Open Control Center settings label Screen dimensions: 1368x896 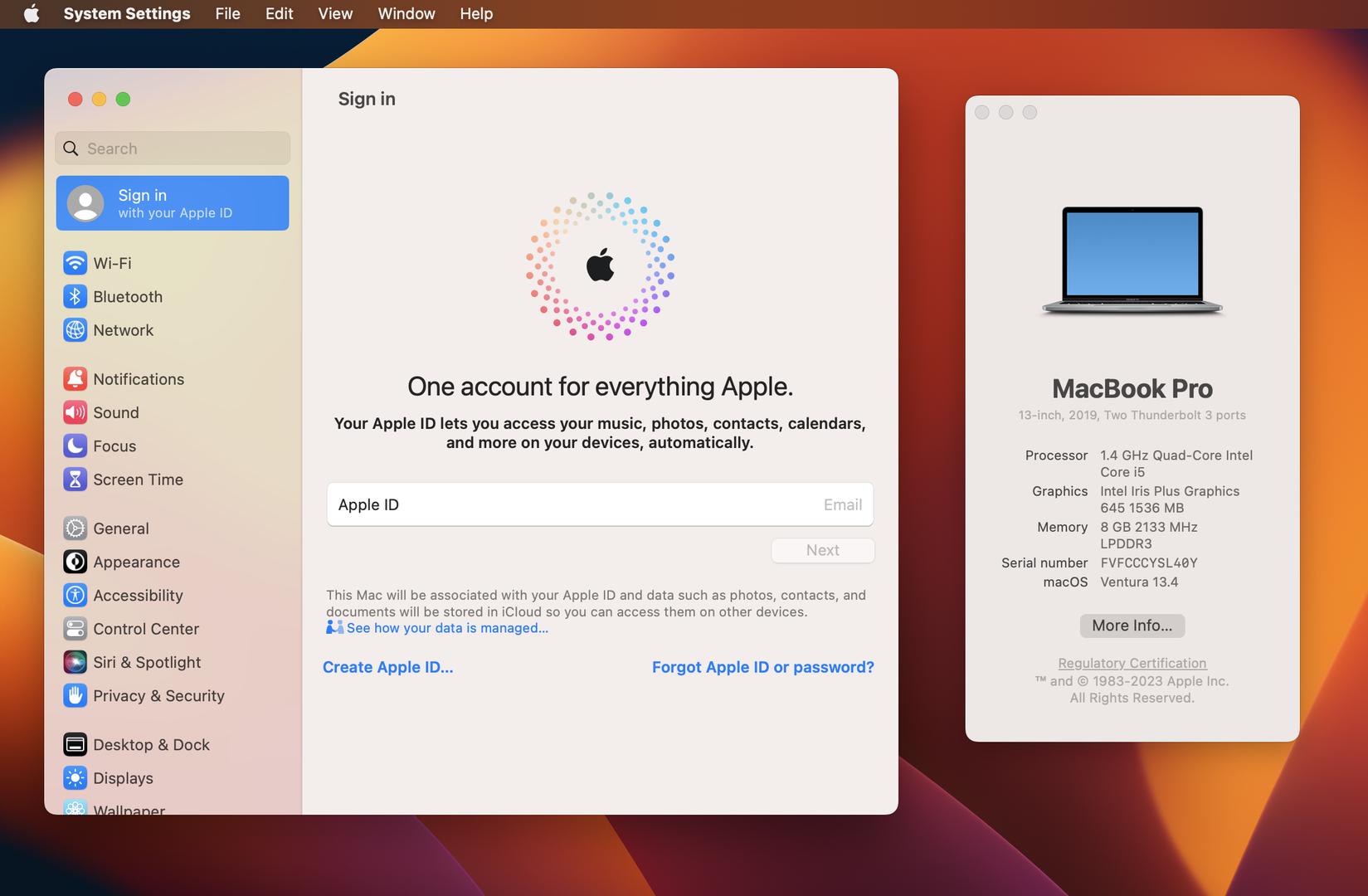tap(146, 629)
